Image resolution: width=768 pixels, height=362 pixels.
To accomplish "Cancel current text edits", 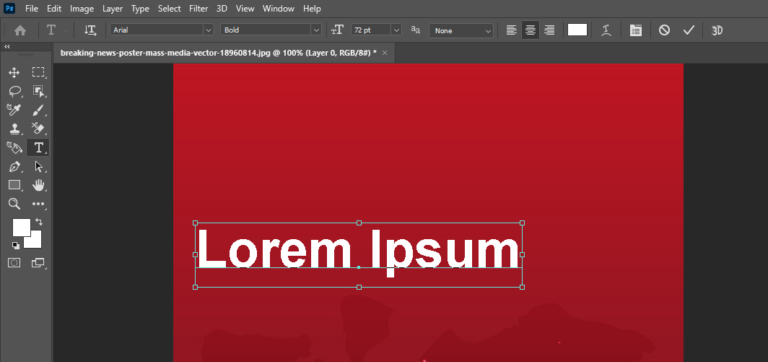I will point(664,30).
